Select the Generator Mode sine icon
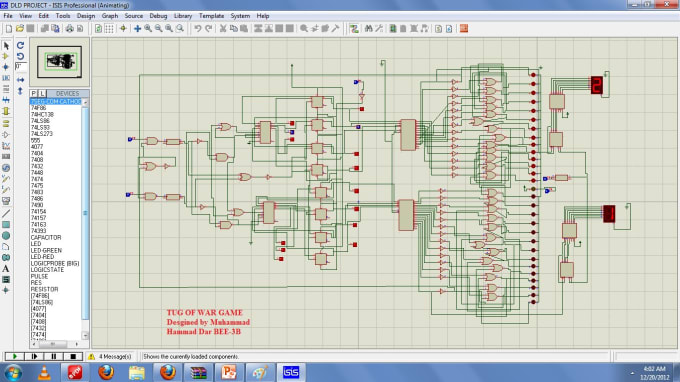The width and height of the screenshot is (680, 382). [6, 168]
